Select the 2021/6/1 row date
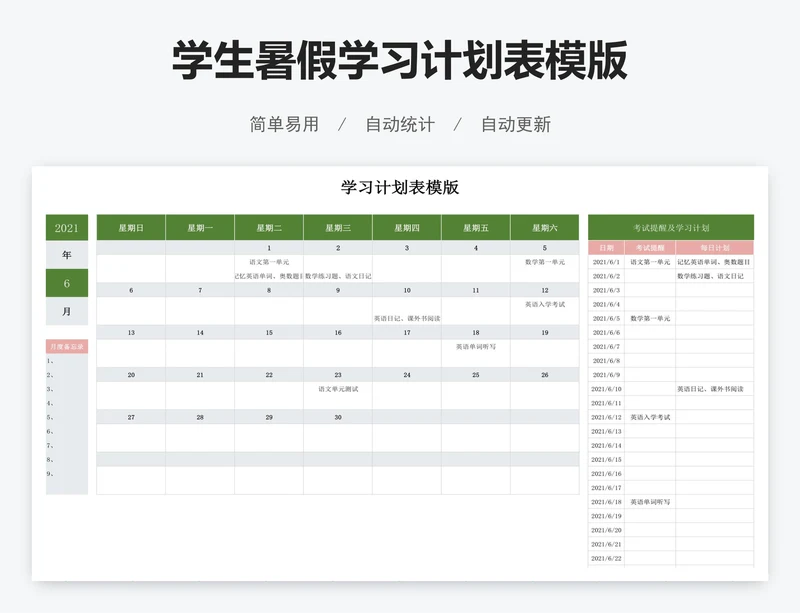This screenshot has height=613, width=800. tap(606, 262)
